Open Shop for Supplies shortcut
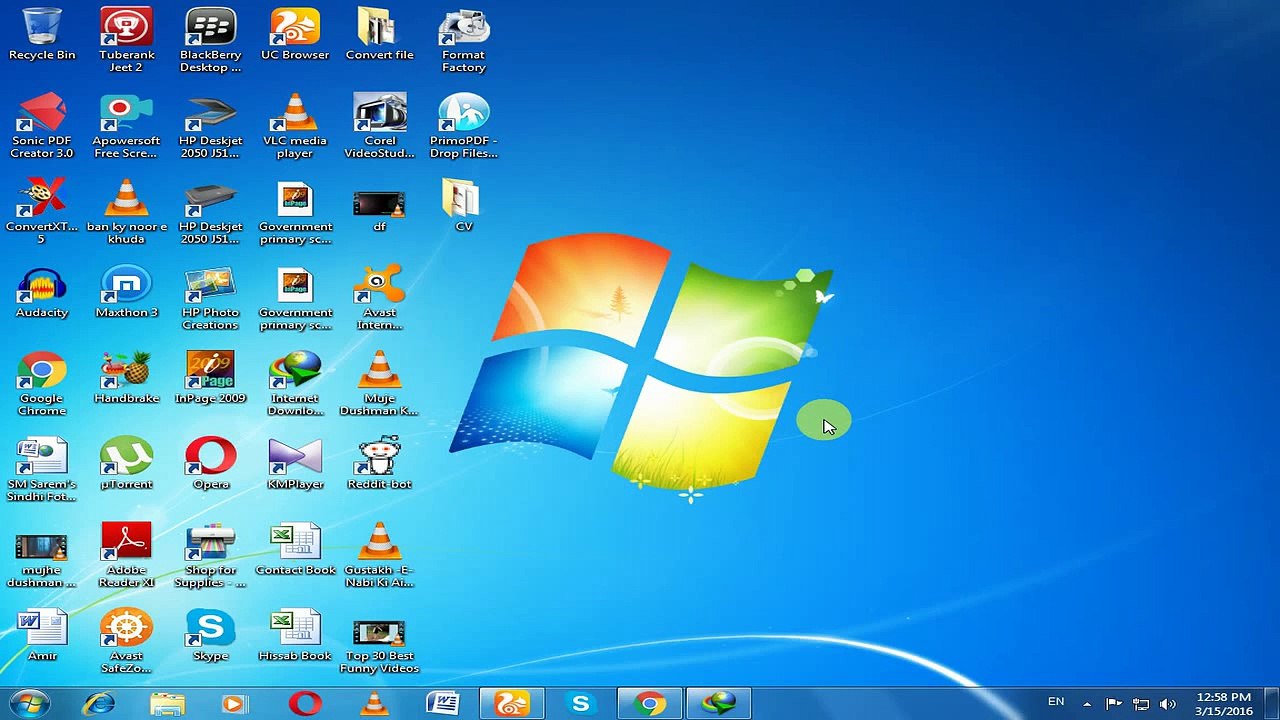 (210, 555)
